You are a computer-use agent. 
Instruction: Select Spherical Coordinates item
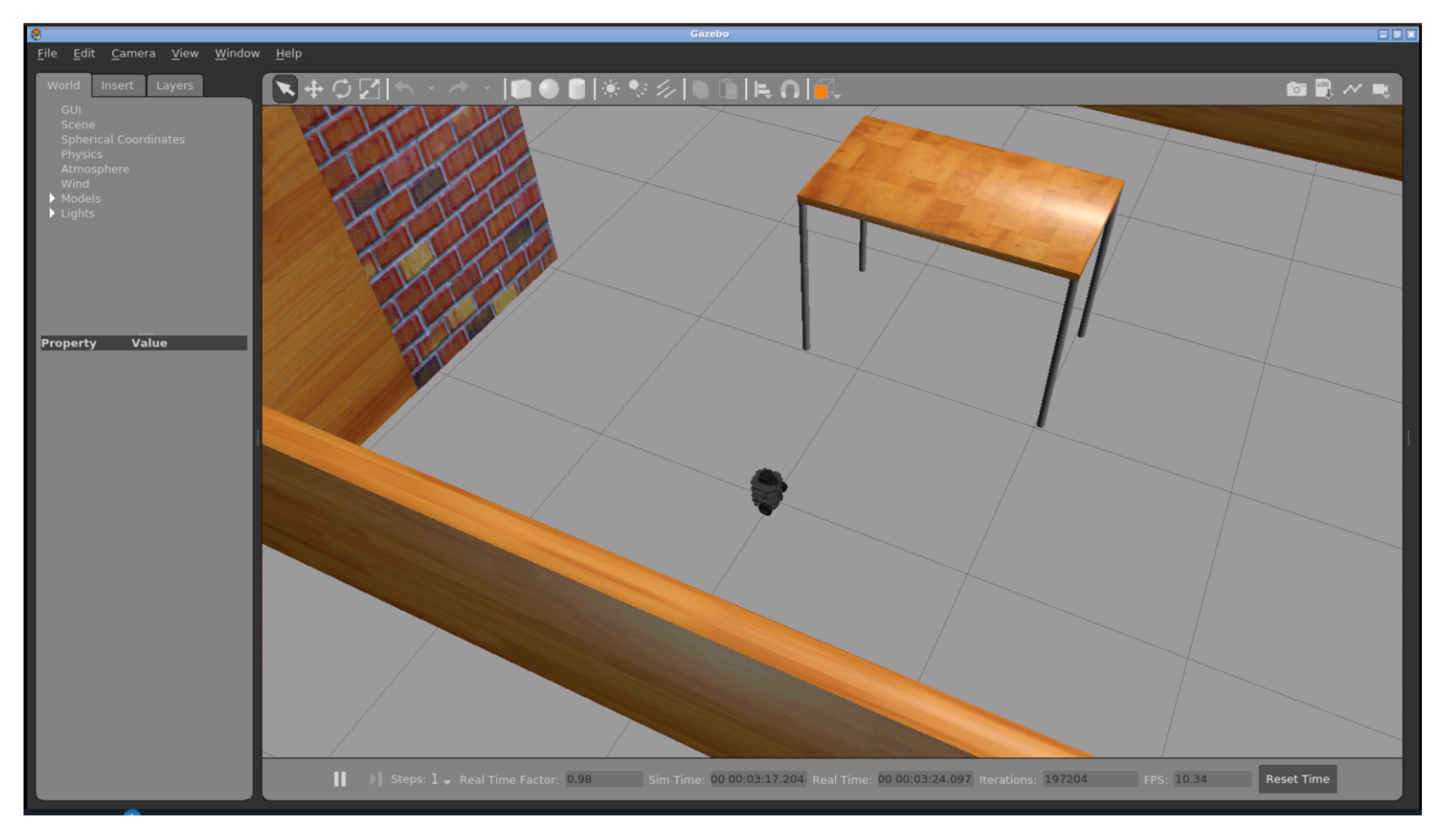point(122,139)
